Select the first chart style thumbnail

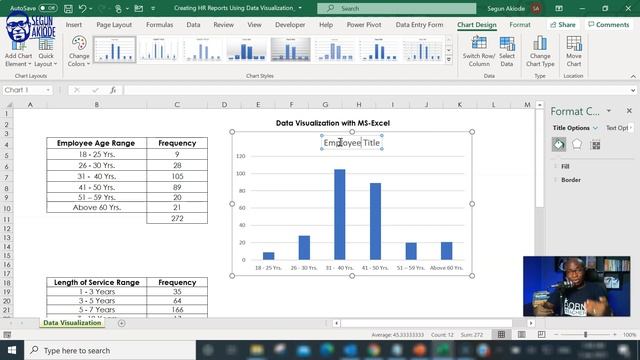click(x=115, y=49)
